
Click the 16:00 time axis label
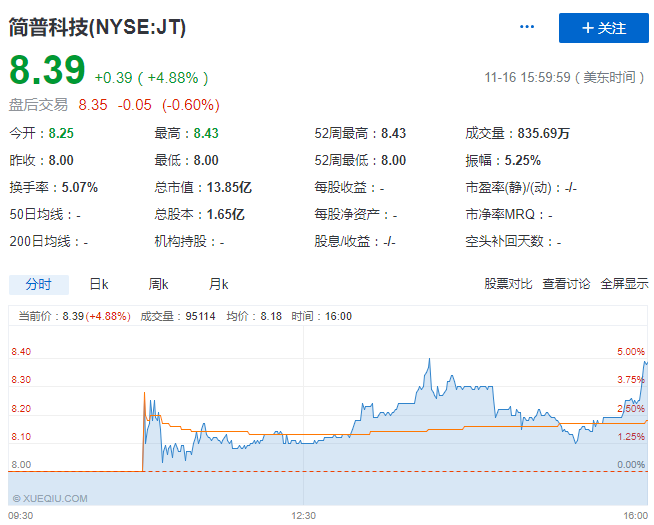tap(635, 516)
